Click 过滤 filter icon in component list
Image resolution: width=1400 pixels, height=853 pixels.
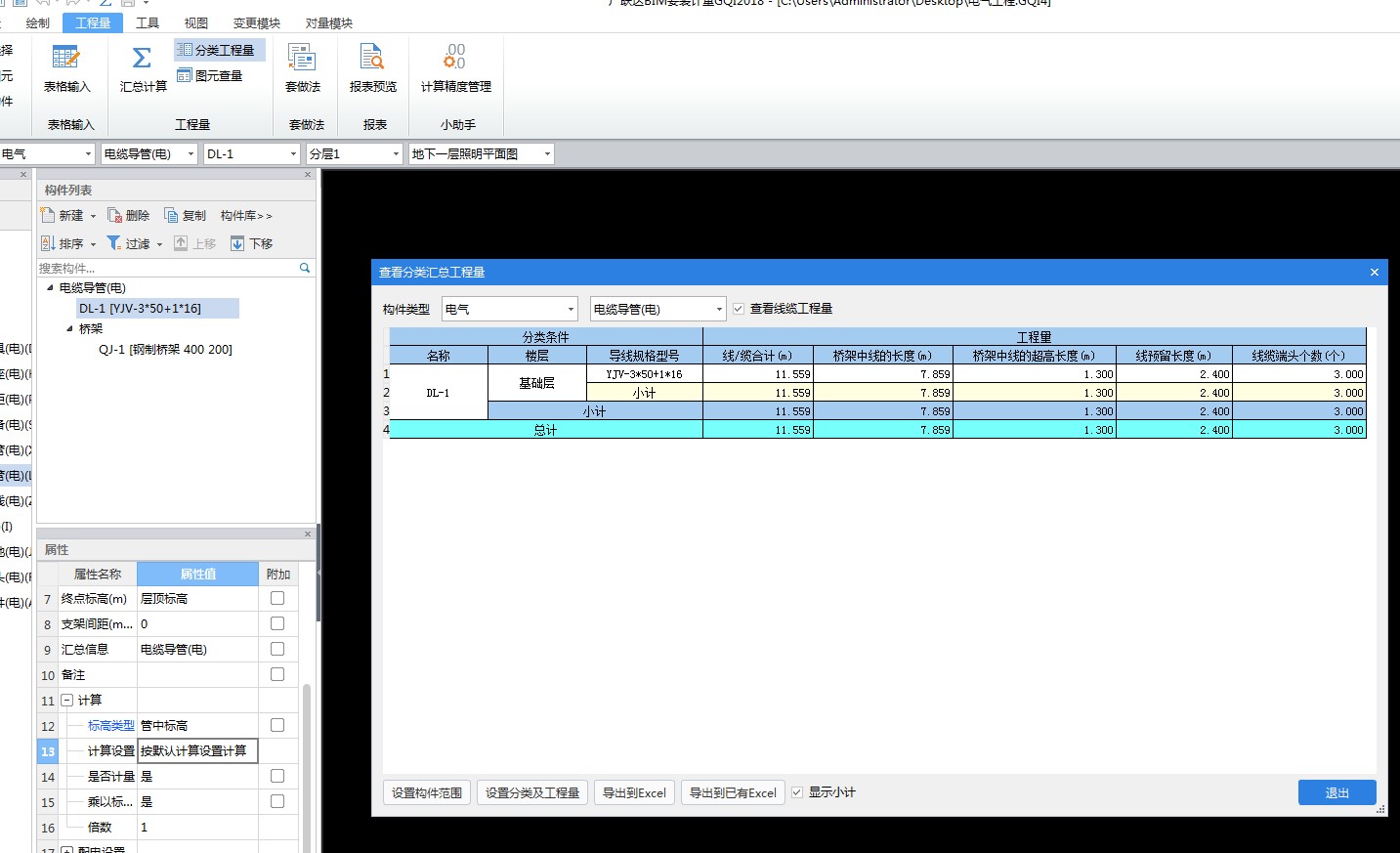coord(114,243)
